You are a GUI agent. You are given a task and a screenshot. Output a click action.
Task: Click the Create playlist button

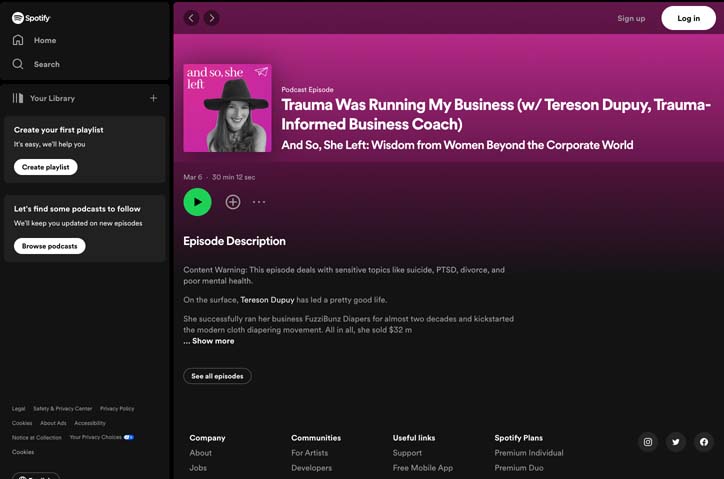[46, 167]
